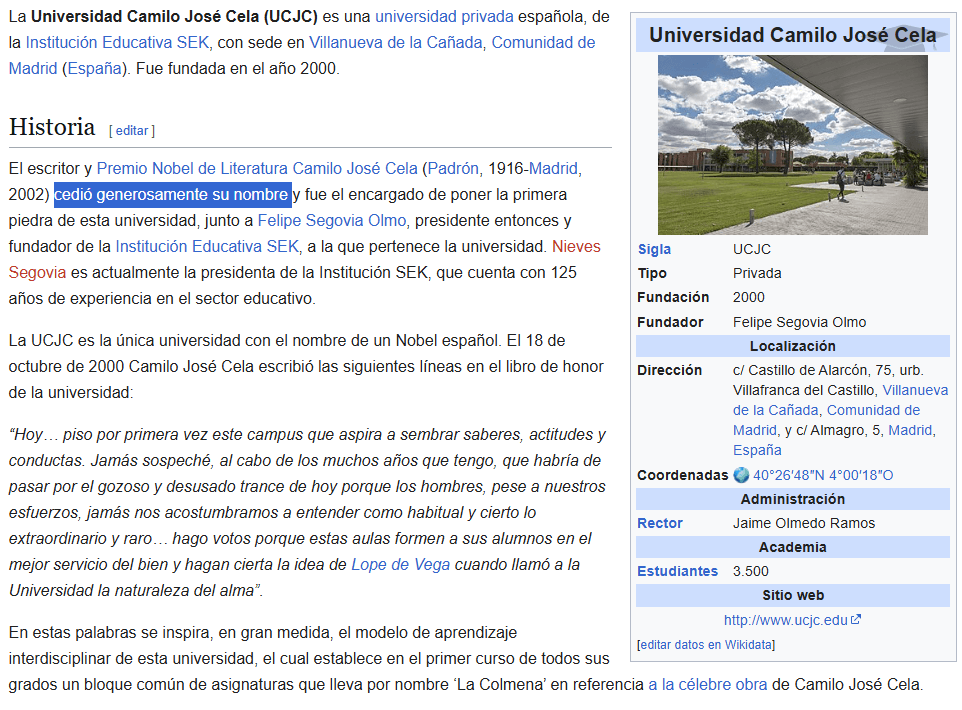Image resolution: width=962 pixels, height=710 pixels.
Task: Follow the Villanueva de la Cañada link in intro
Action: (395, 42)
